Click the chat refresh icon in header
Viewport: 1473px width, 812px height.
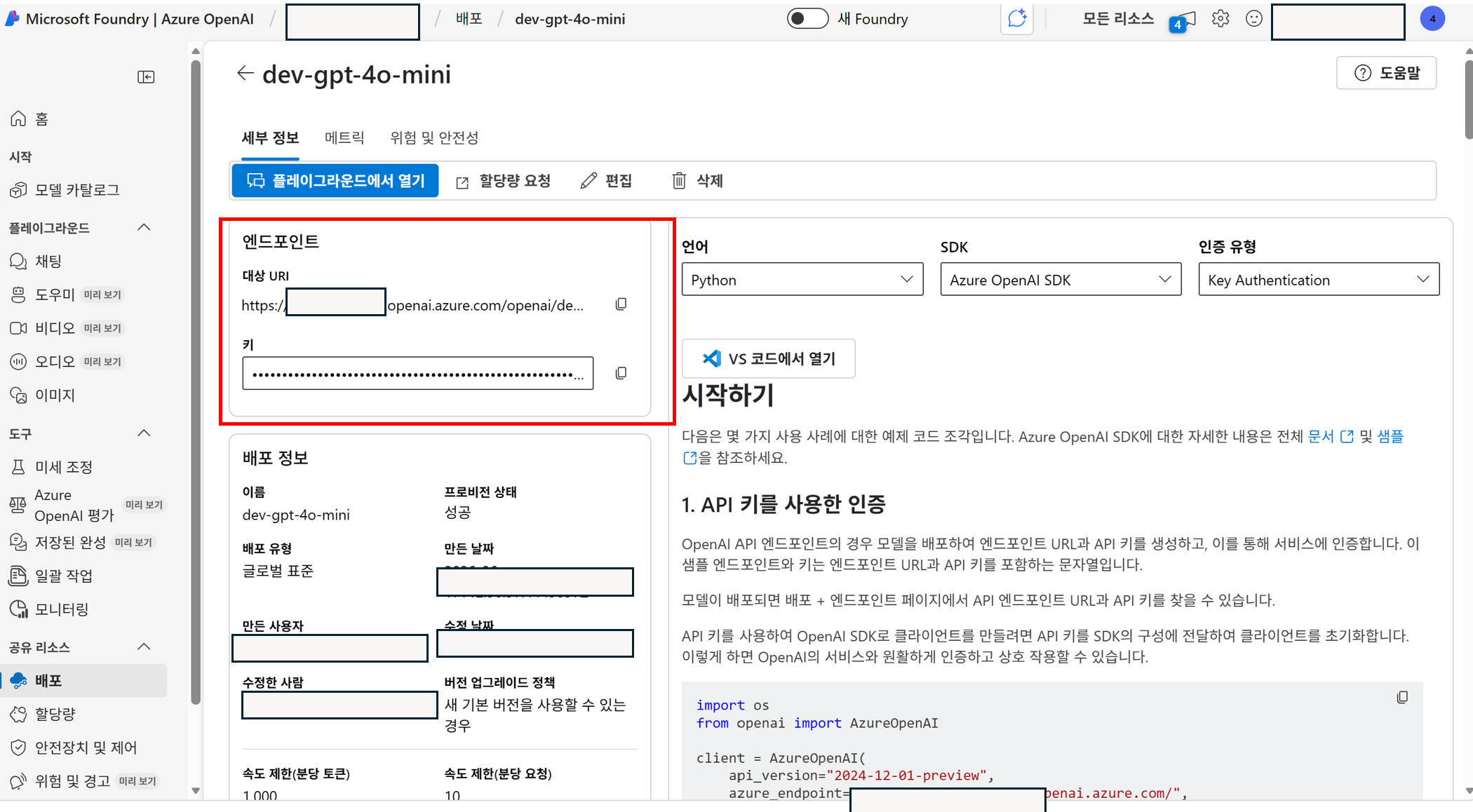(x=1017, y=19)
